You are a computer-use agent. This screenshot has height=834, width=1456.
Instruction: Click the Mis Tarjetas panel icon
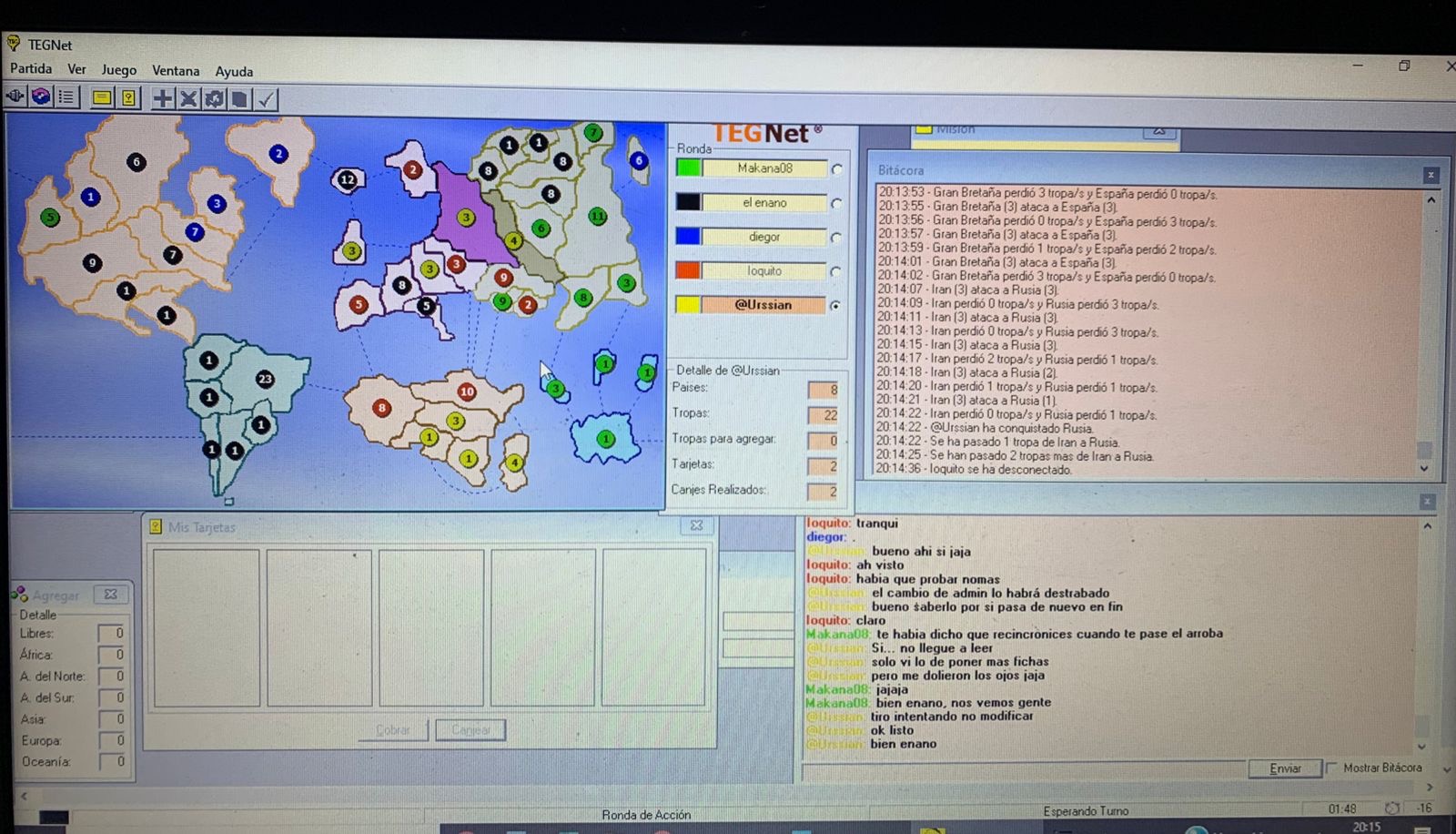(156, 526)
